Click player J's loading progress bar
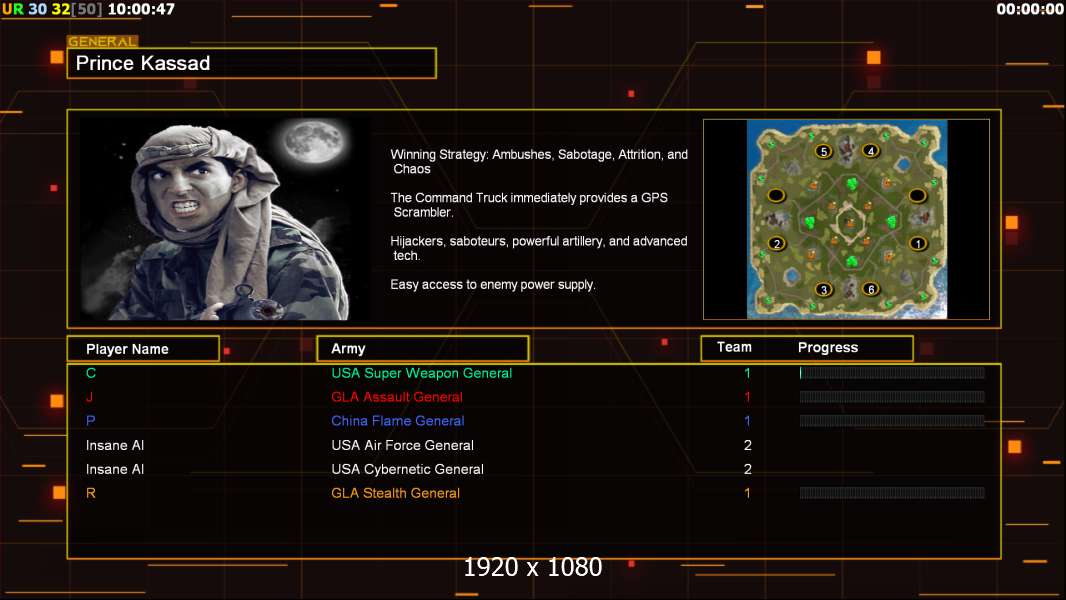The image size is (1066, 600). [892, 397]
